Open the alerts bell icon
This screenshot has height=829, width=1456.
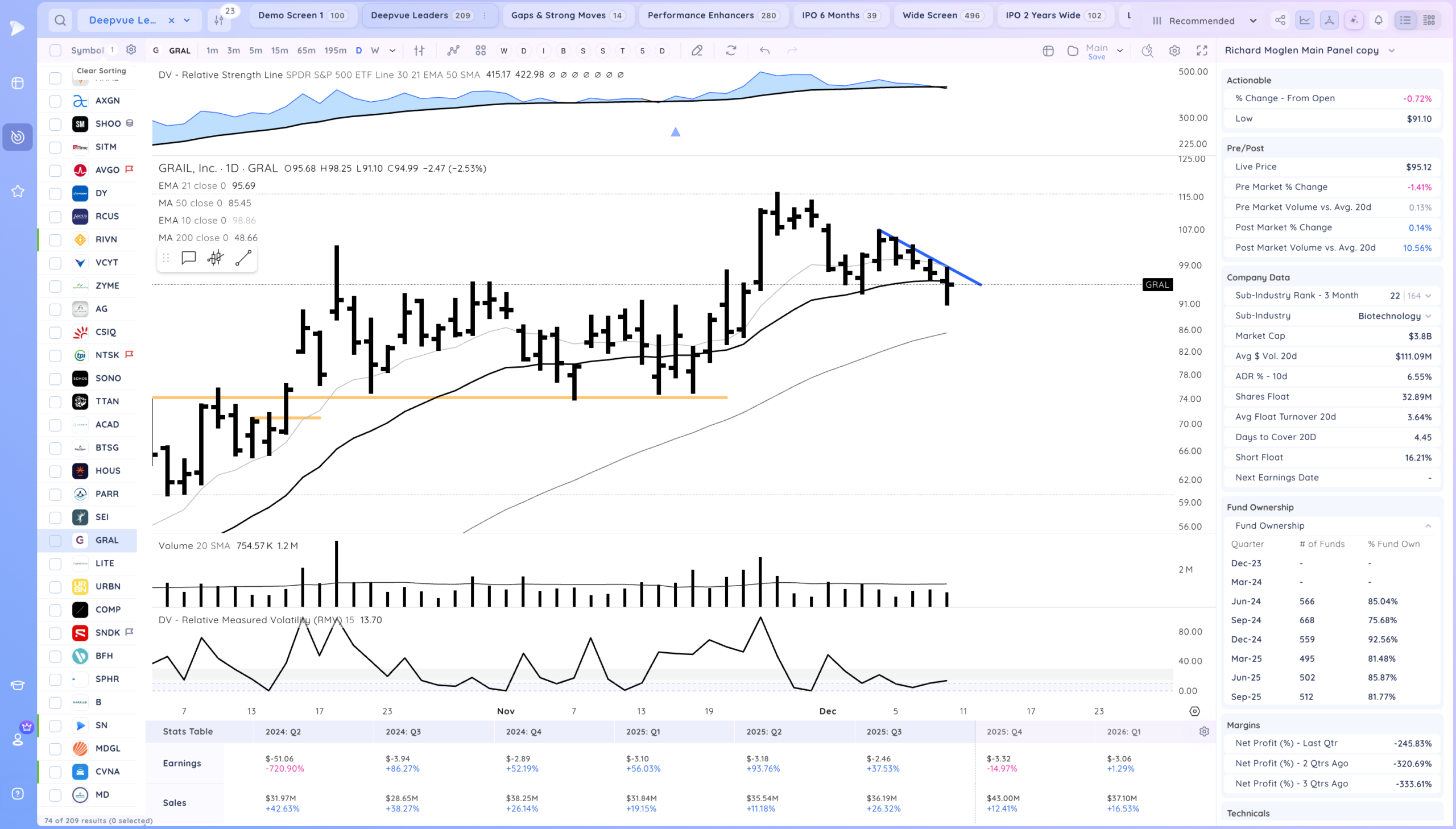click(x=1378, y=20)
